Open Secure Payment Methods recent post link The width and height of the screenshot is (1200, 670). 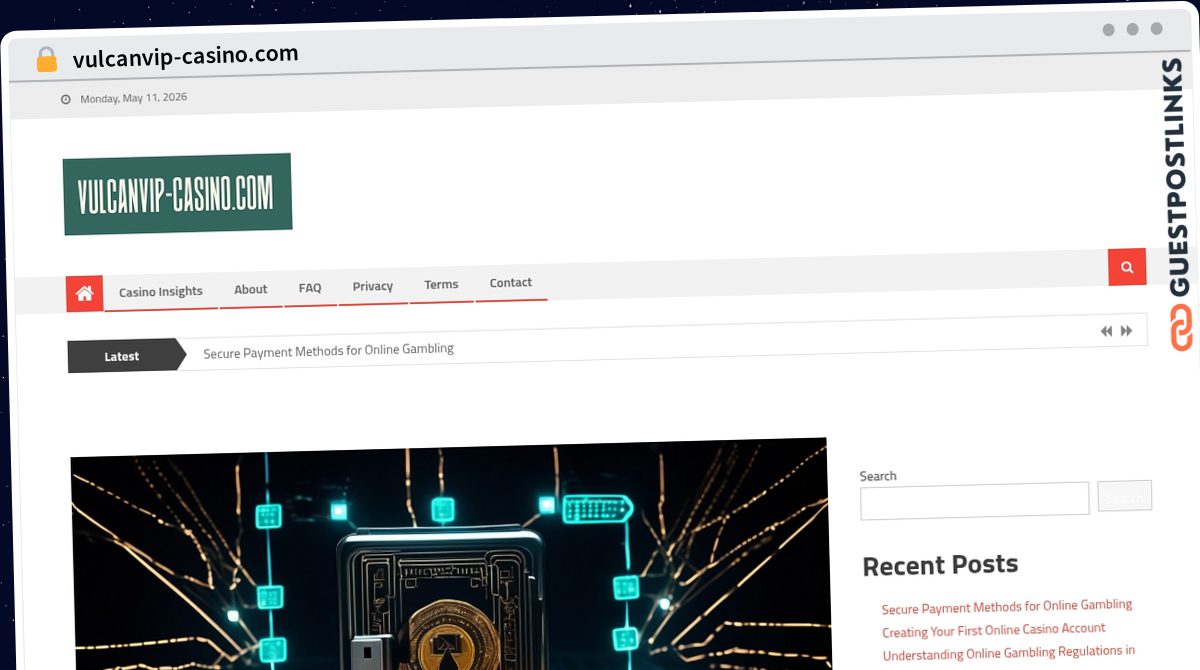(1007, 607)
